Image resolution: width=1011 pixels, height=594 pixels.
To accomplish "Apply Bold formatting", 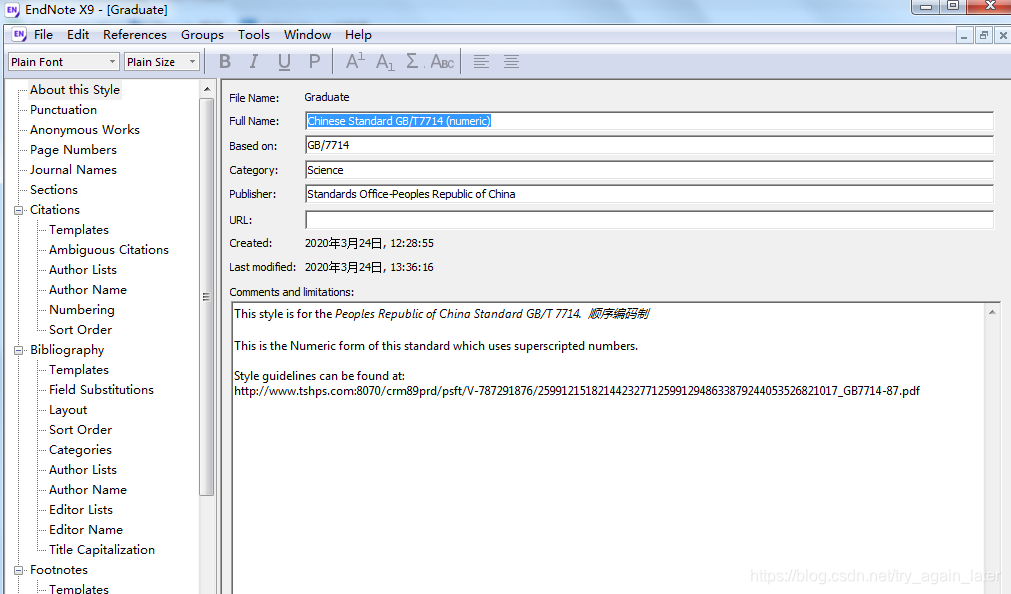I will tap(224, 61).
